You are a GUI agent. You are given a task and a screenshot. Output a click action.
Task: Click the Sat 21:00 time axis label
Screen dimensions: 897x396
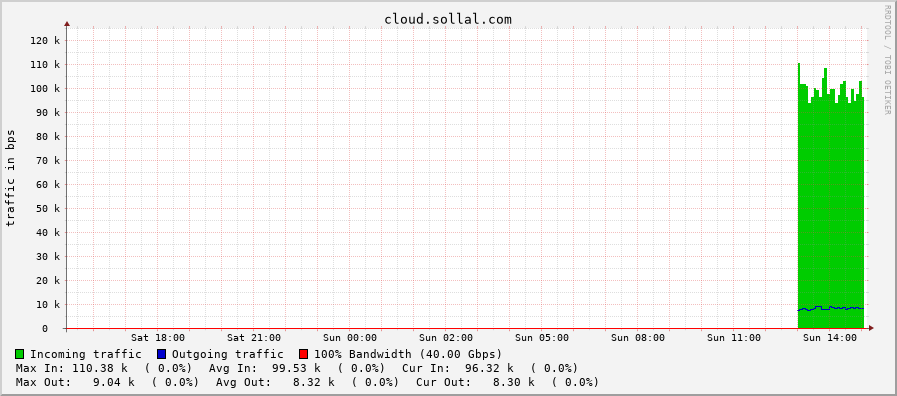pos(254,338)
